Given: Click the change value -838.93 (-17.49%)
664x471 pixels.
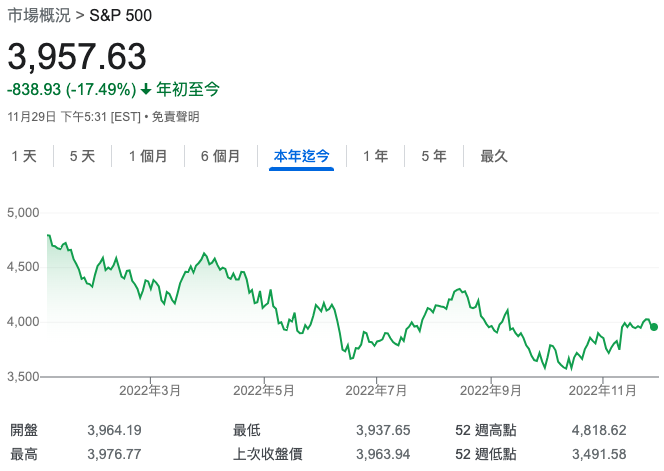Looking at the screenshot, I should click(72, 89).
